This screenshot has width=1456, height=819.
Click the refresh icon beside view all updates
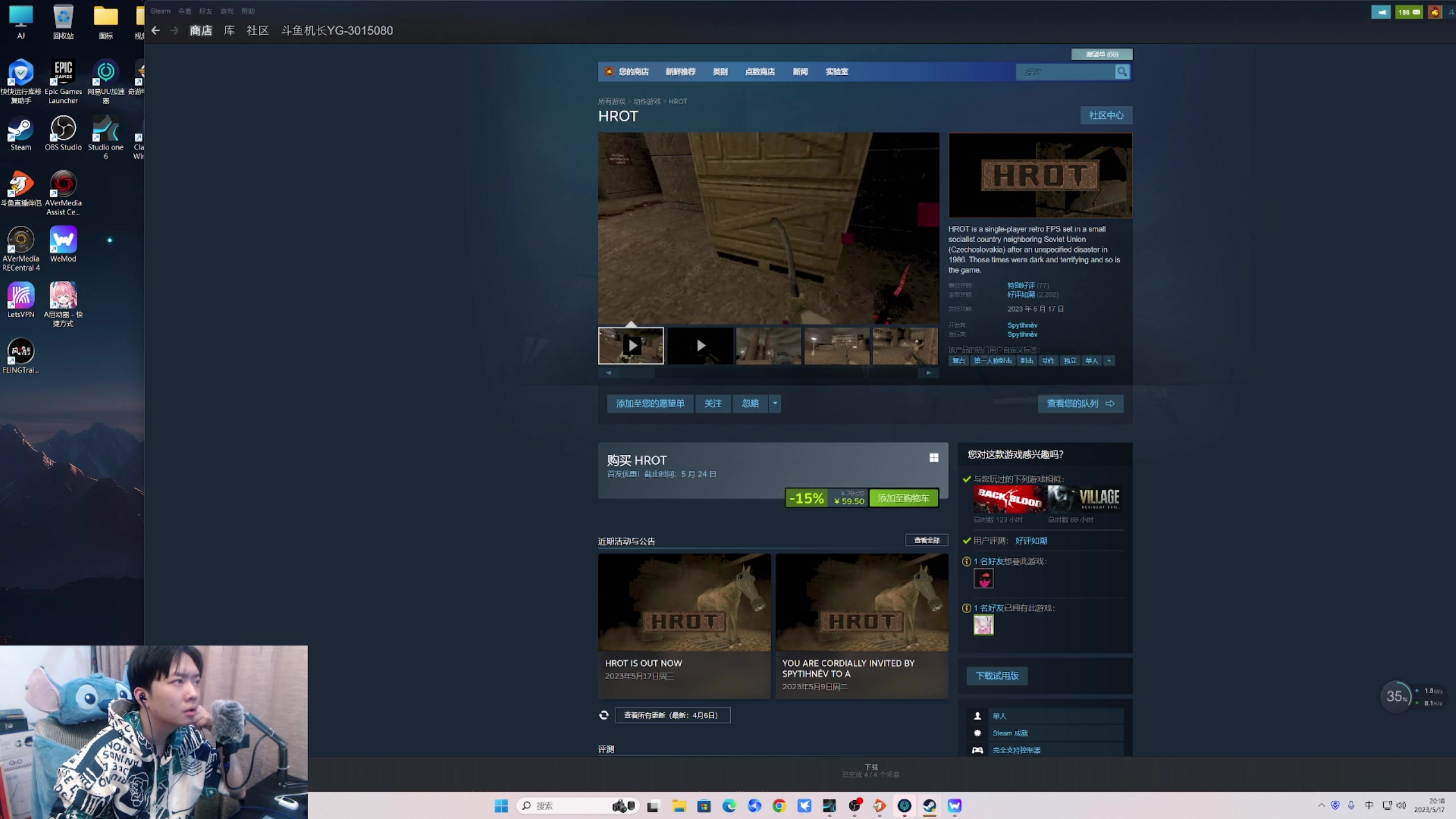tap(604, 715)
